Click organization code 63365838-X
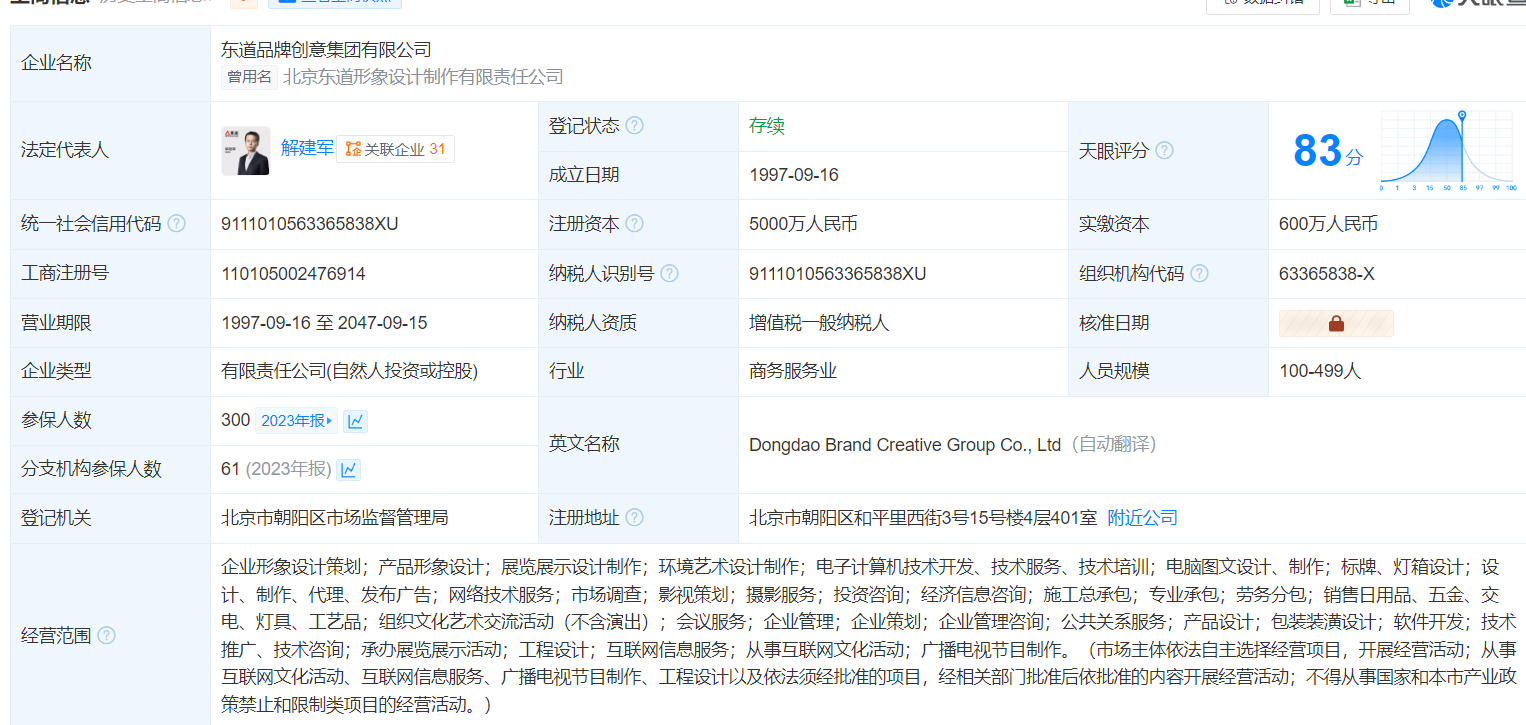The height and width of the screenshot is (725, 1526). [x=1327, y=274]
